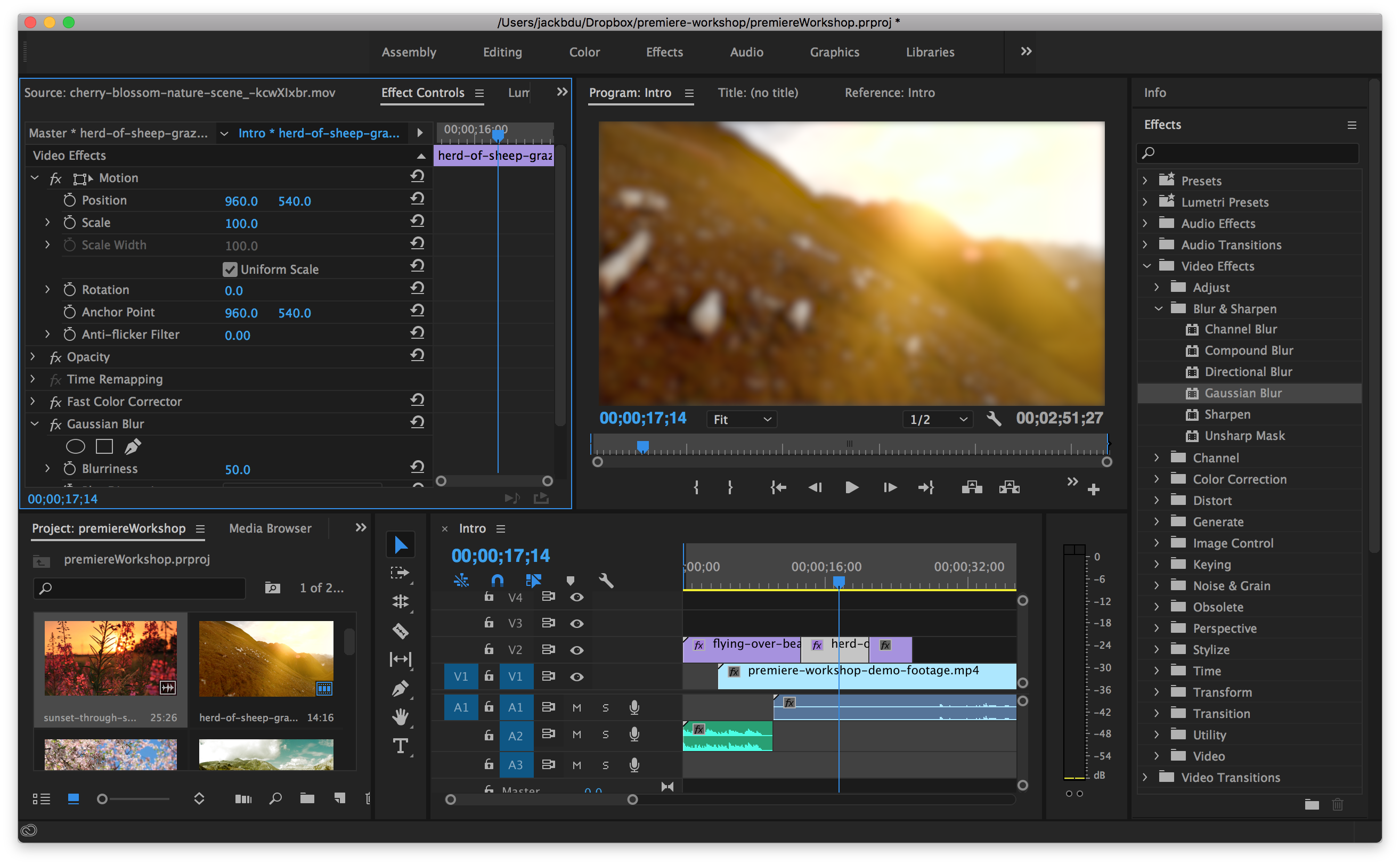Click the Play button in Program monitor

(x=851, y=487)
